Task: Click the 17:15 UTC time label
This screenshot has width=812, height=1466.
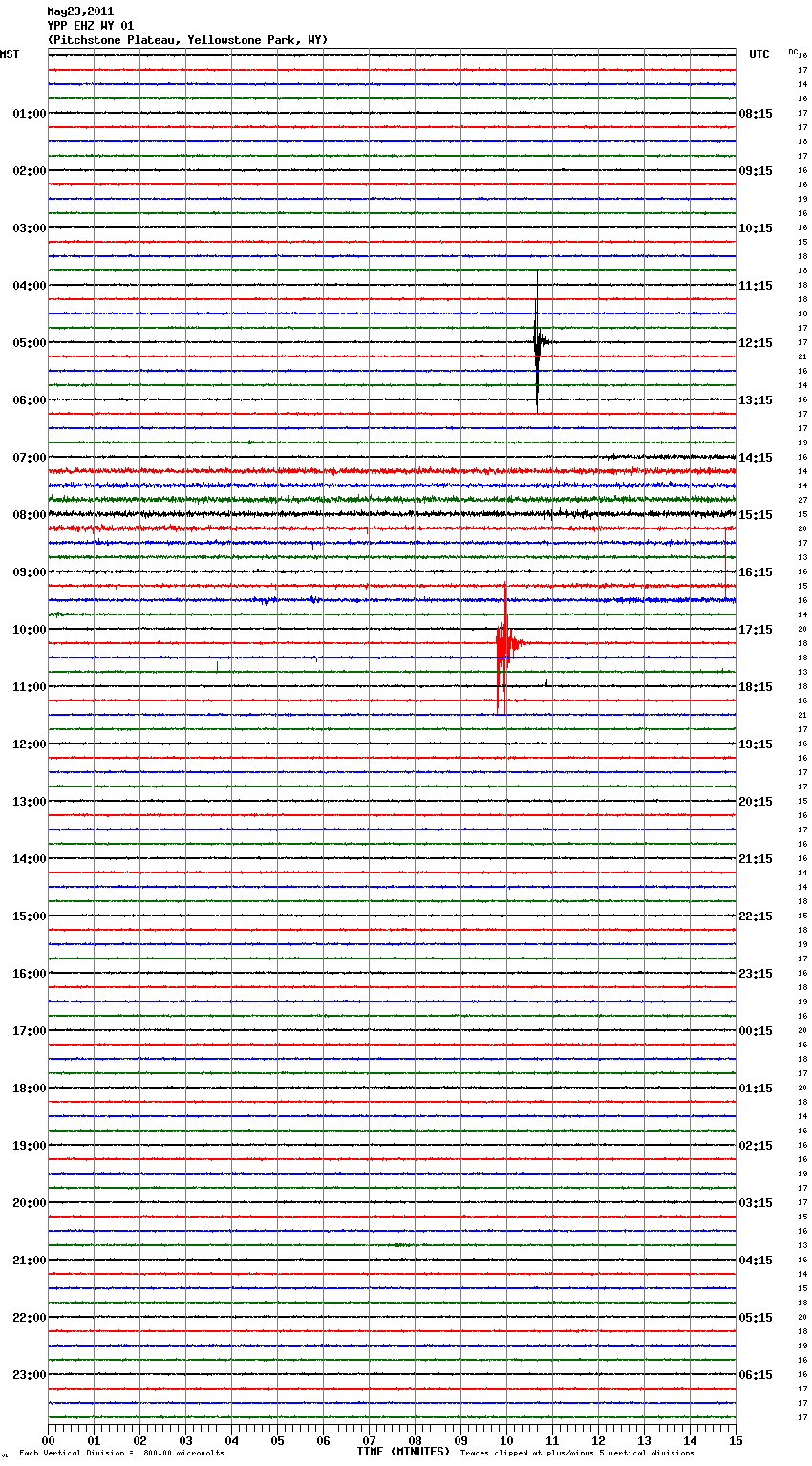Action: point(756,630)
